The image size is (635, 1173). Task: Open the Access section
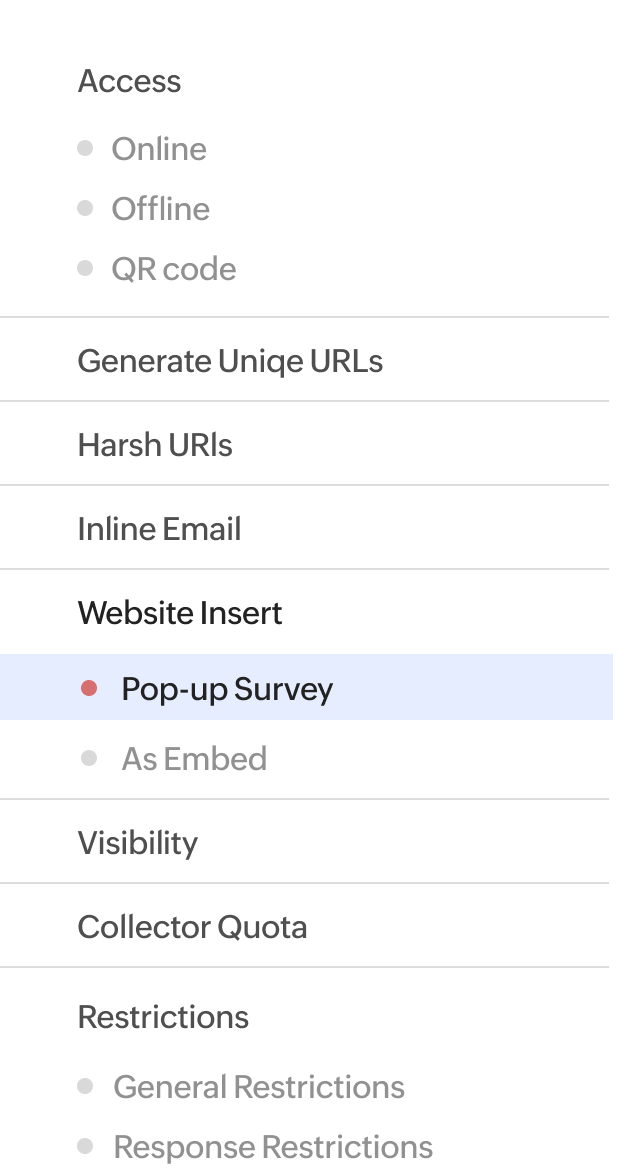coord(130,81)
